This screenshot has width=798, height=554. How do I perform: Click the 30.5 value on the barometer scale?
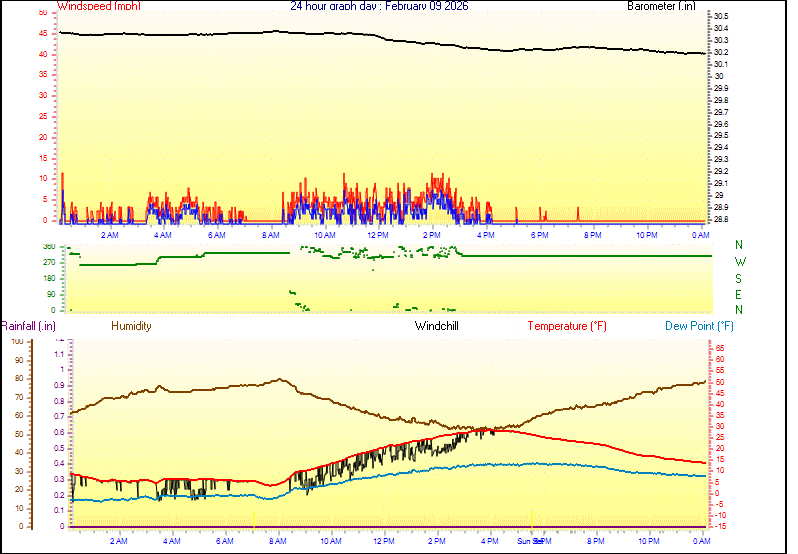coord(720,17)
